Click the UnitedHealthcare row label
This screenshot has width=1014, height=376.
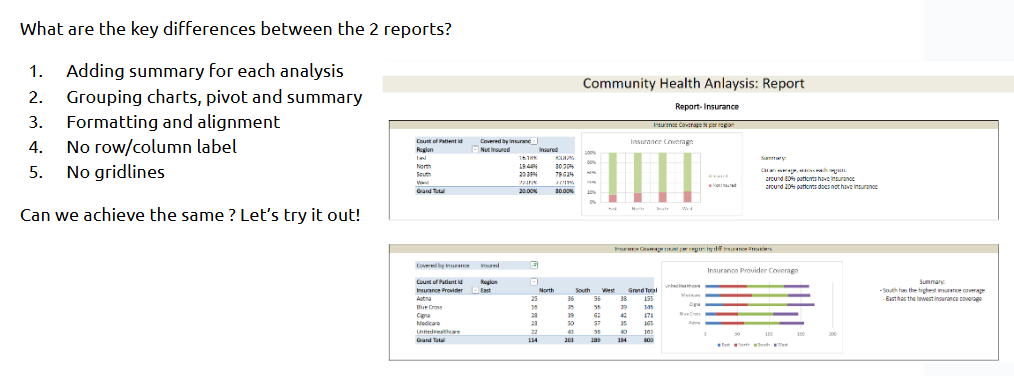[438, 331]
